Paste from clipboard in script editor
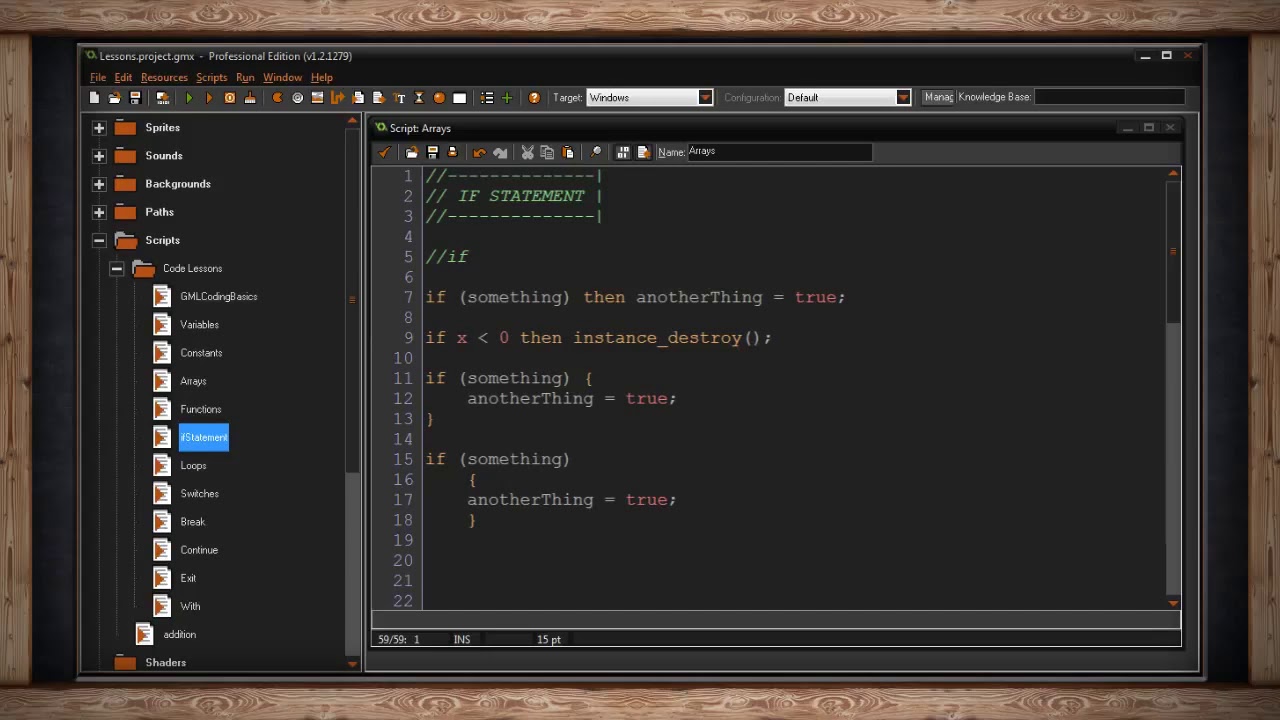The image size is (1280, 720). 568,152
